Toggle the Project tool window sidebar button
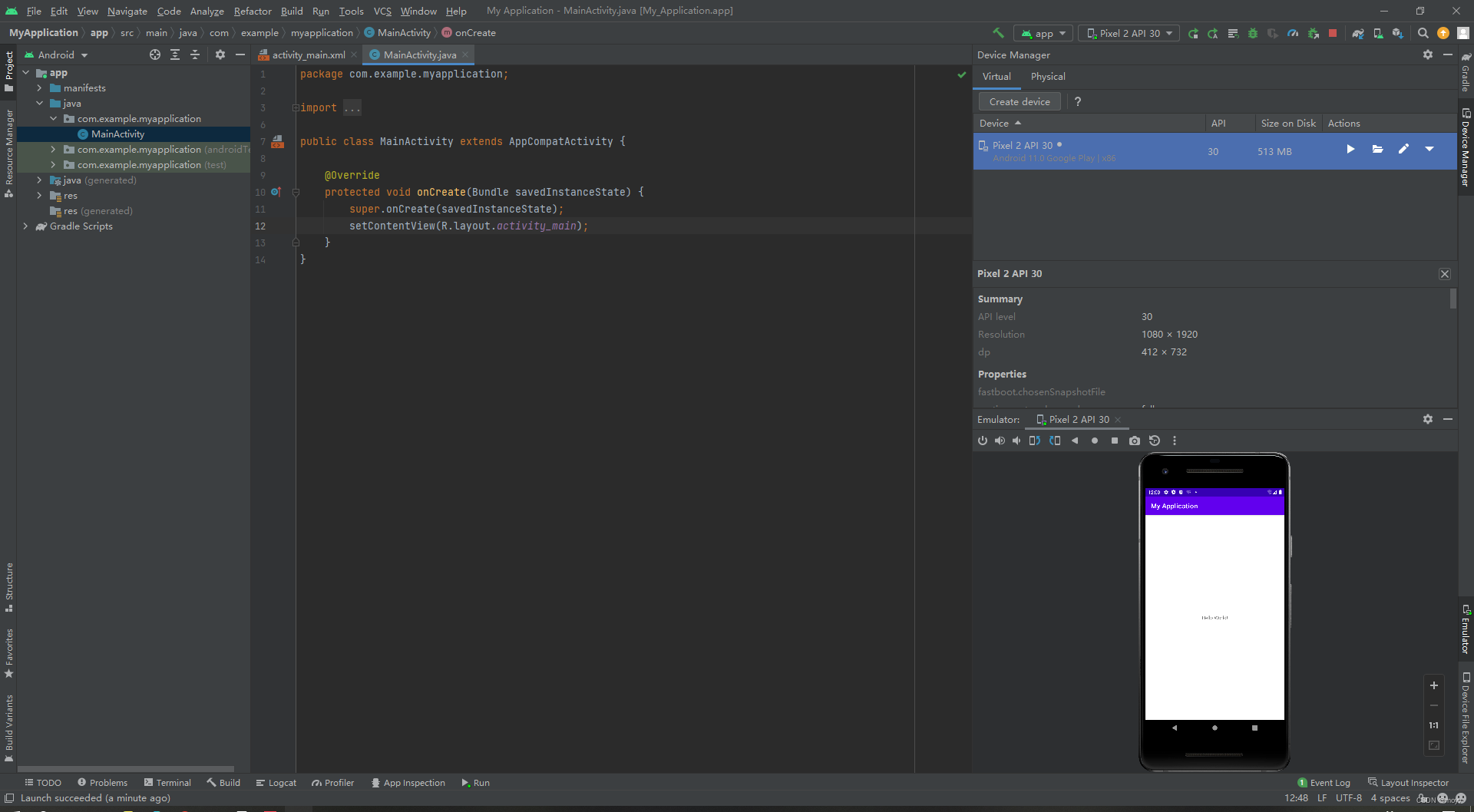 [x=8, y=71]
